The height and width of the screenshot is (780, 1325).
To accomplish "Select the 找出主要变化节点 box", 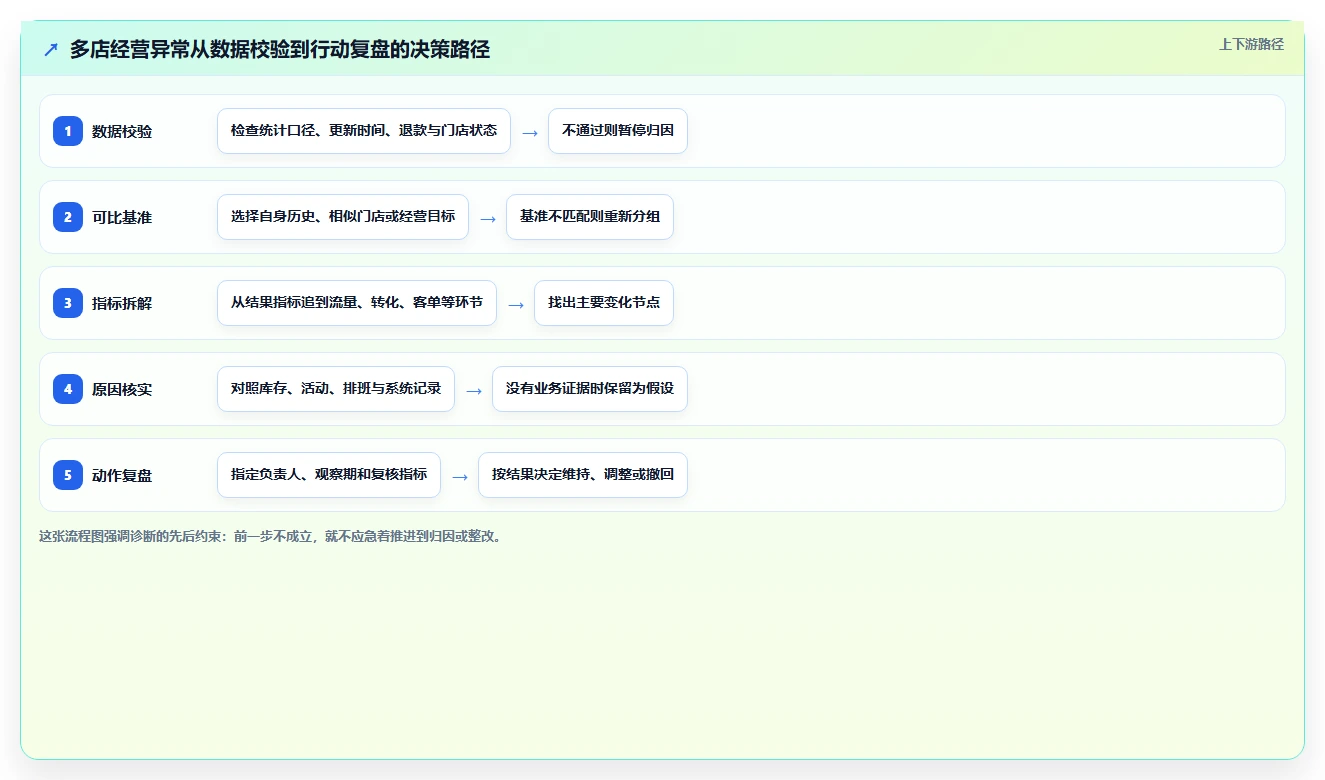I will [x=604, y=303].
